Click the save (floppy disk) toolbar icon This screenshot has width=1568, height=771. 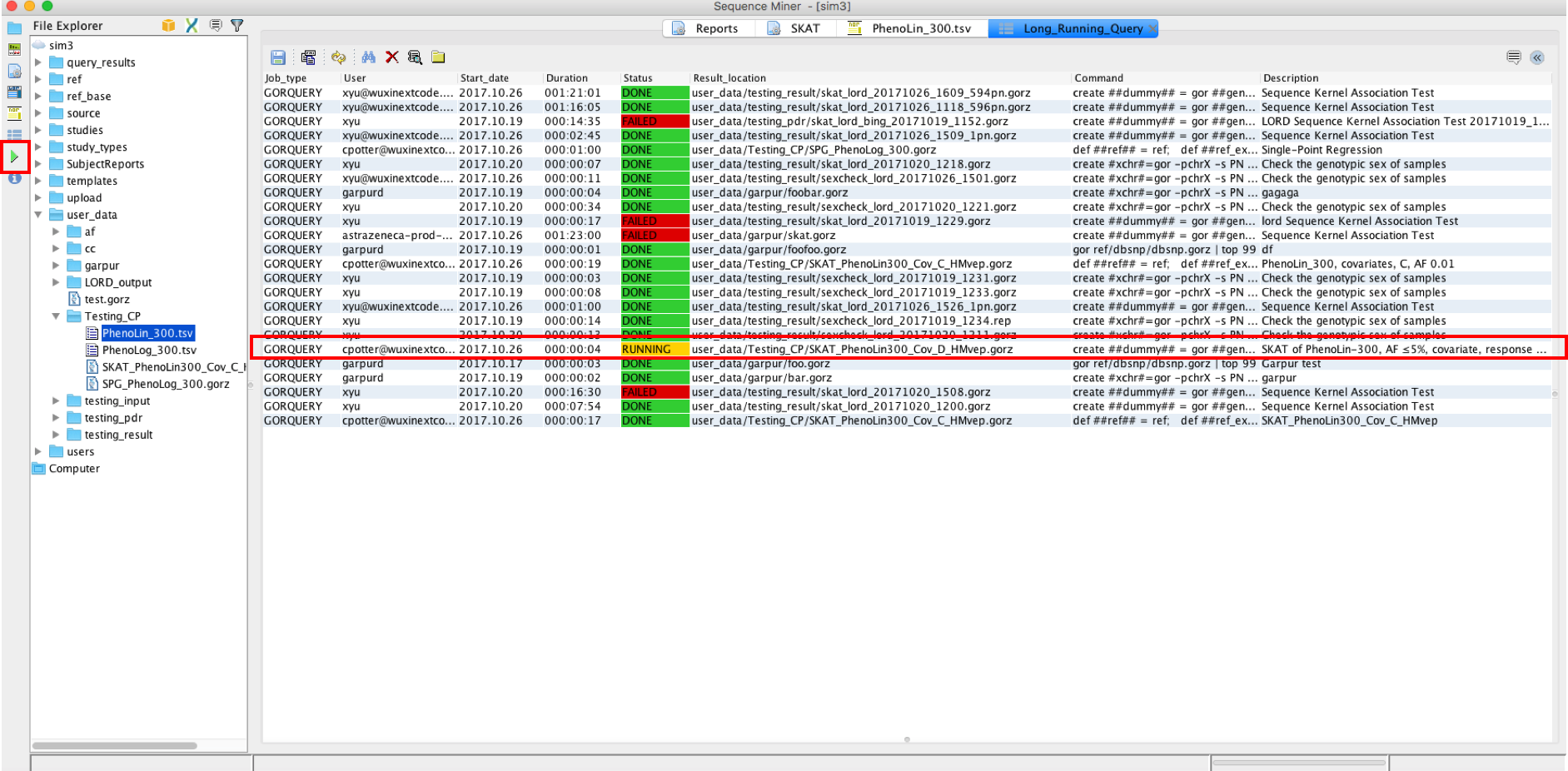click(x=278, y=57)
